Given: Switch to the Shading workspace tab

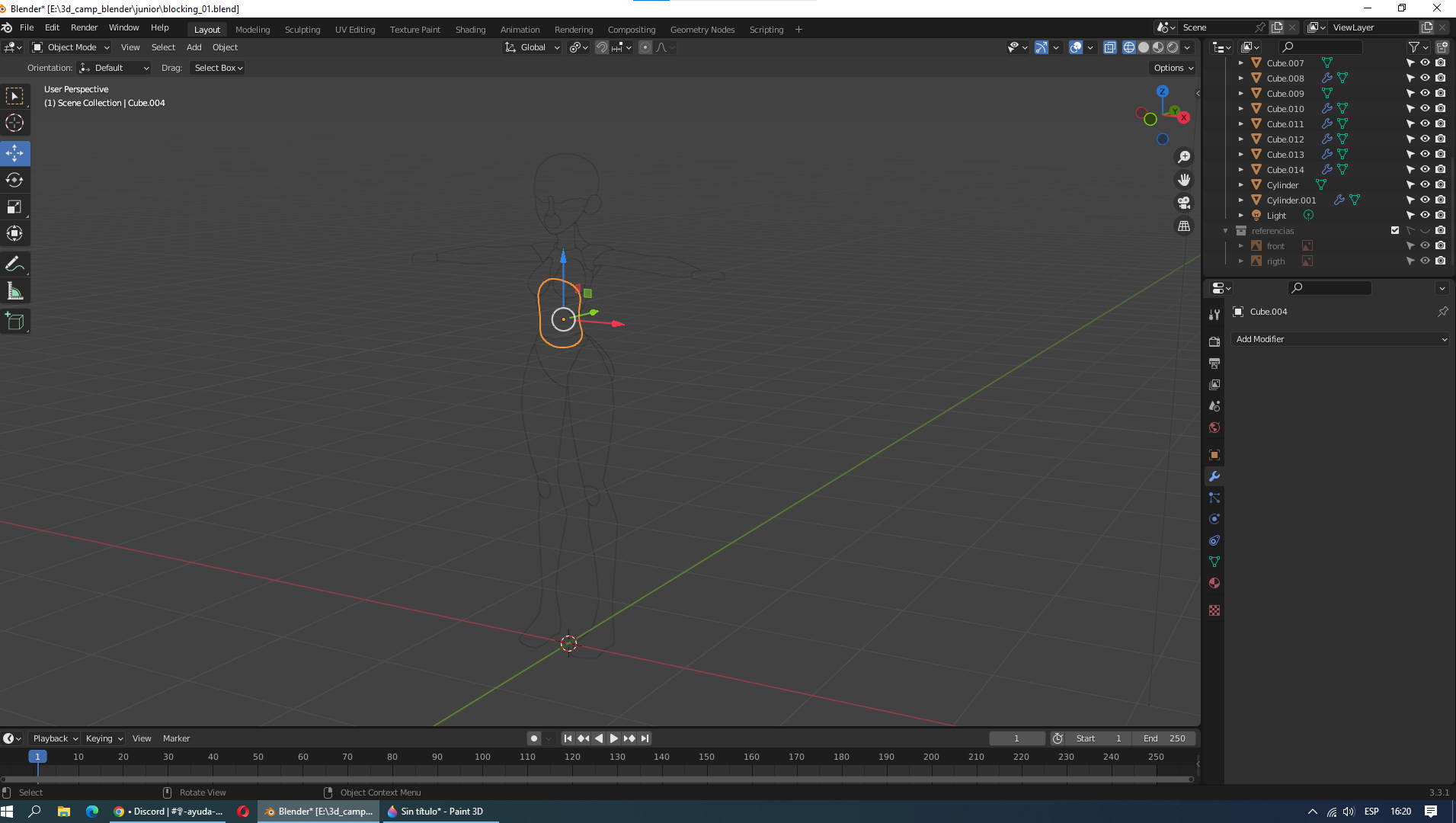Looking at the screenshot, I should 470,30.
